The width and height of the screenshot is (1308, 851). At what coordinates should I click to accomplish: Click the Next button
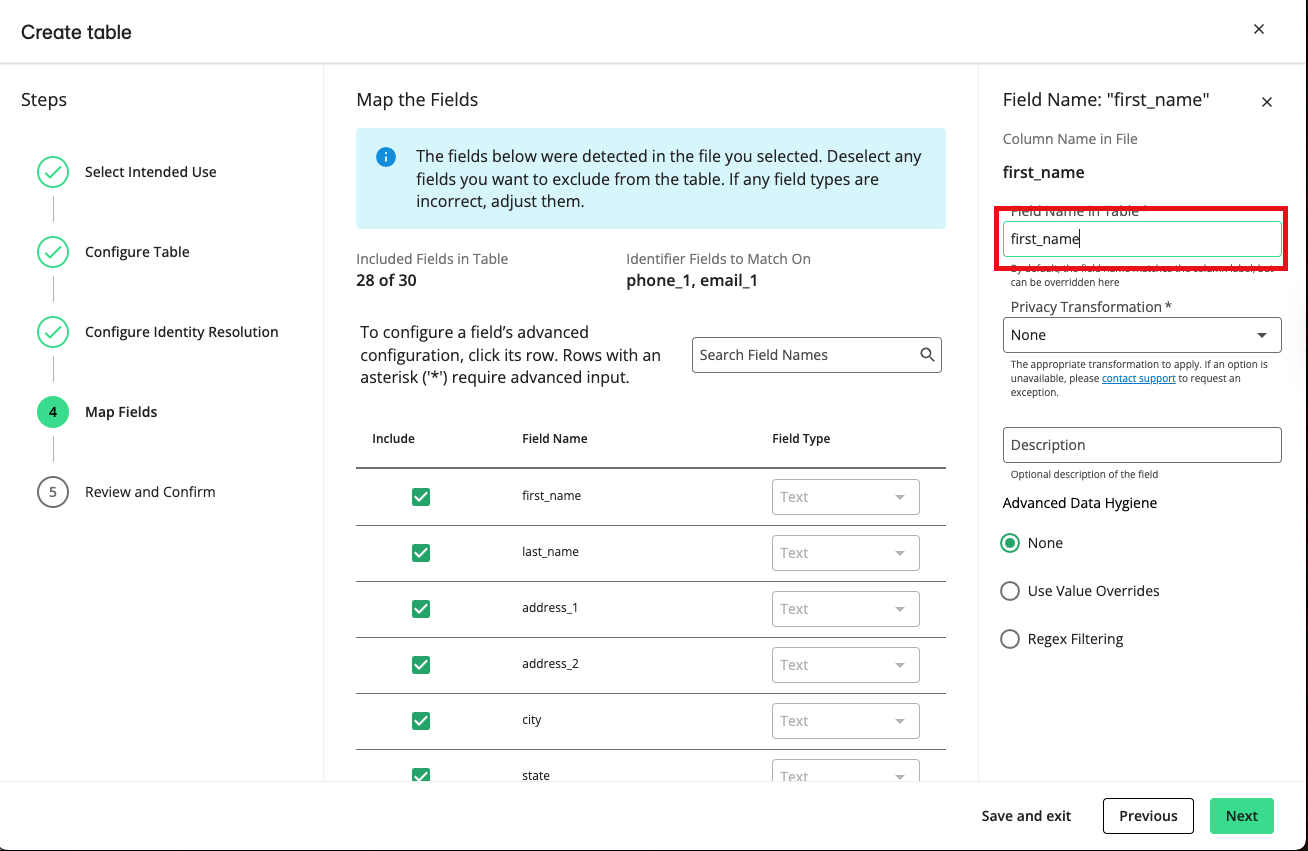click(1241, 816)
